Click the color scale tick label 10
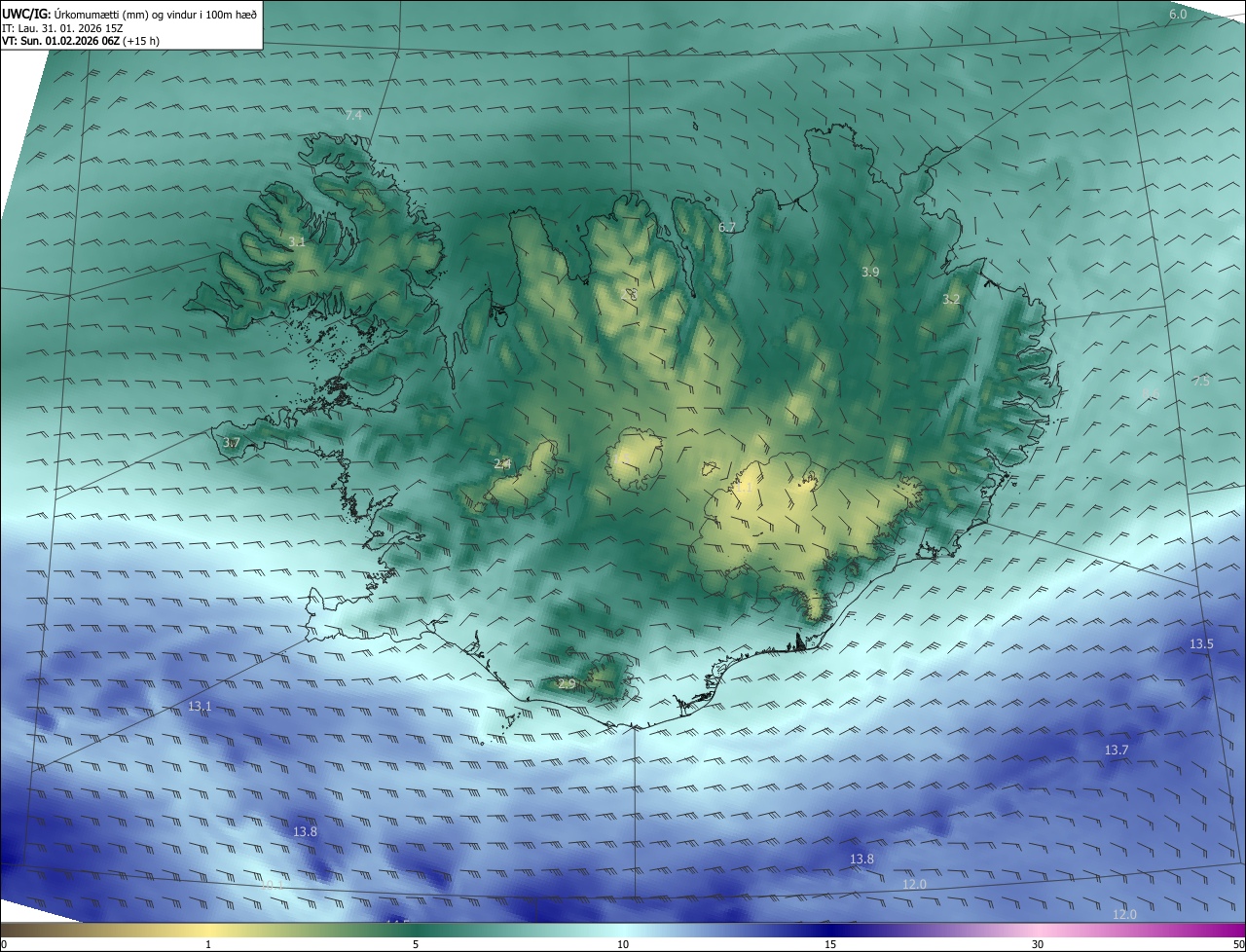1246x952 pixels. point(623,944)
